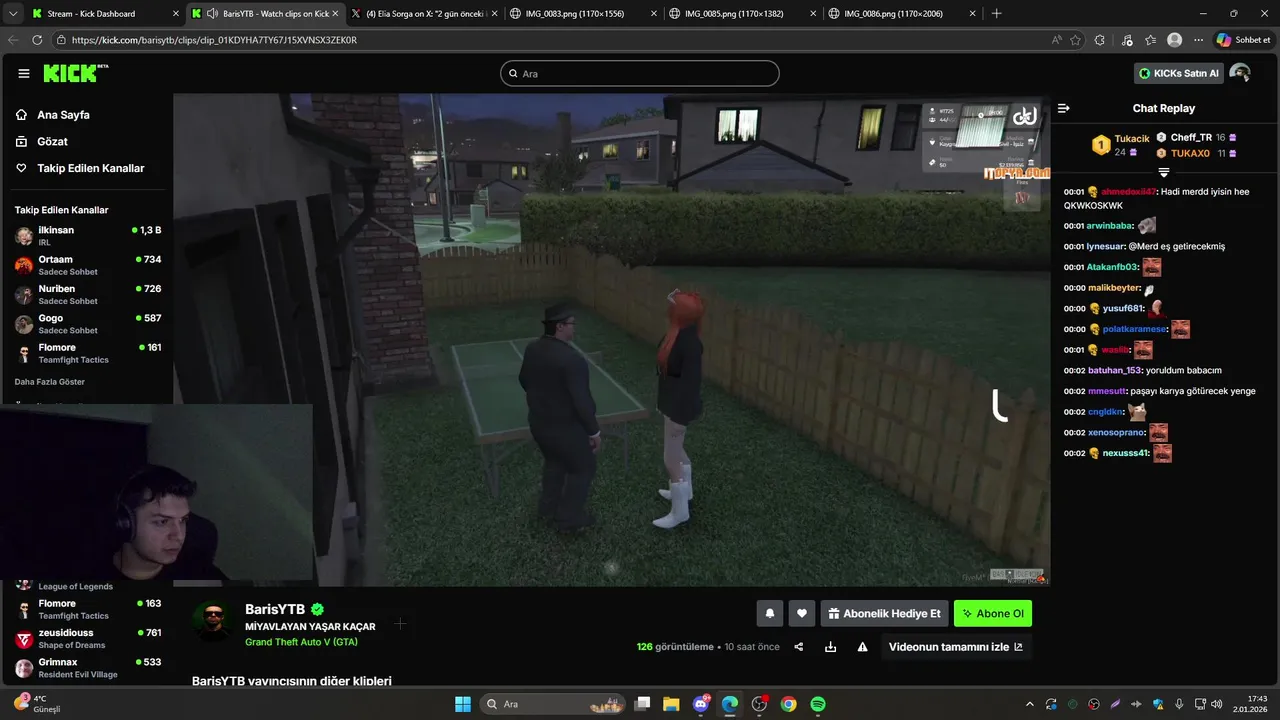Open user profile avatar menu
Viewport: 1280px width, 720px height.
click(x=1240, y=73)
